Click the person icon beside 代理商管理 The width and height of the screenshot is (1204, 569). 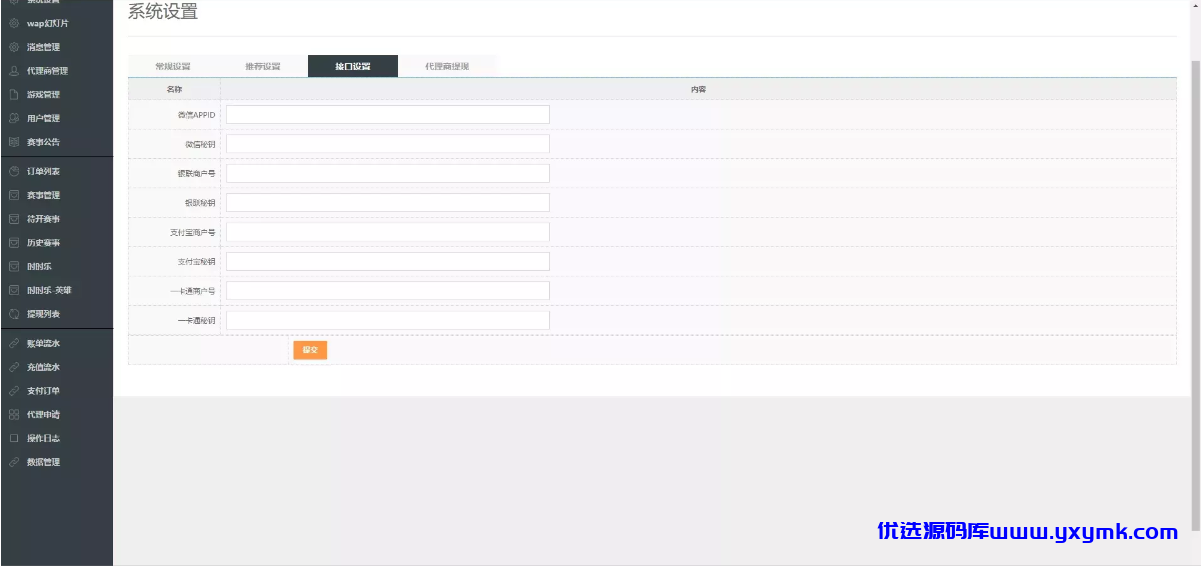coord(14,71)
